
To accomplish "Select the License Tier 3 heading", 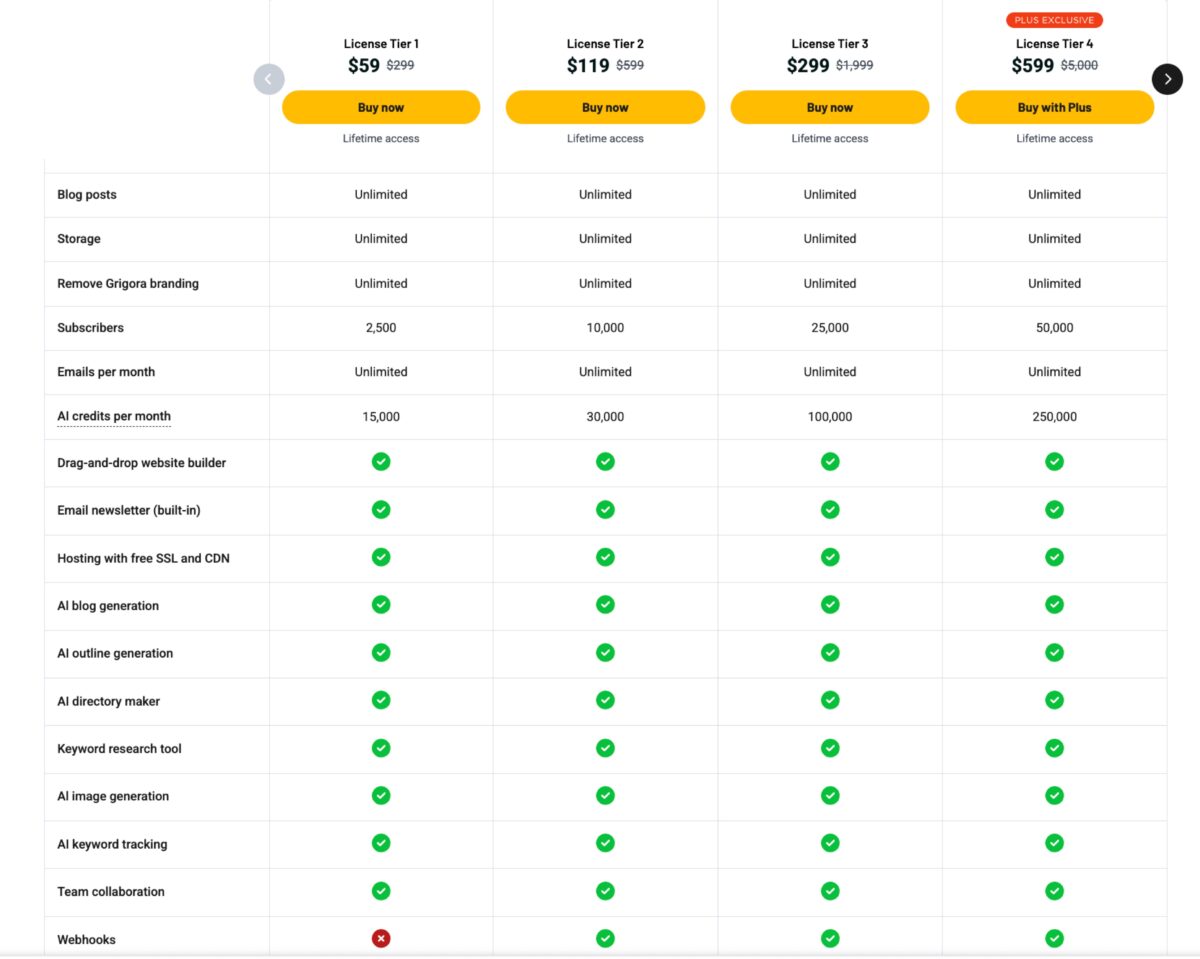I will tap(830, 44).
